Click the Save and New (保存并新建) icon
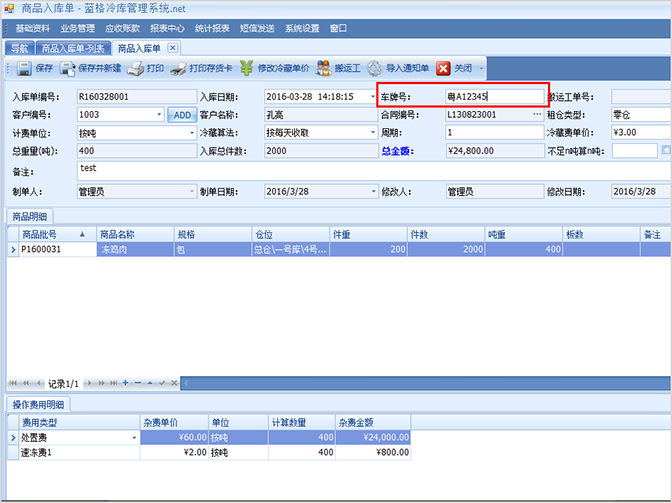 pyautogui.click(x=67, y=68)
